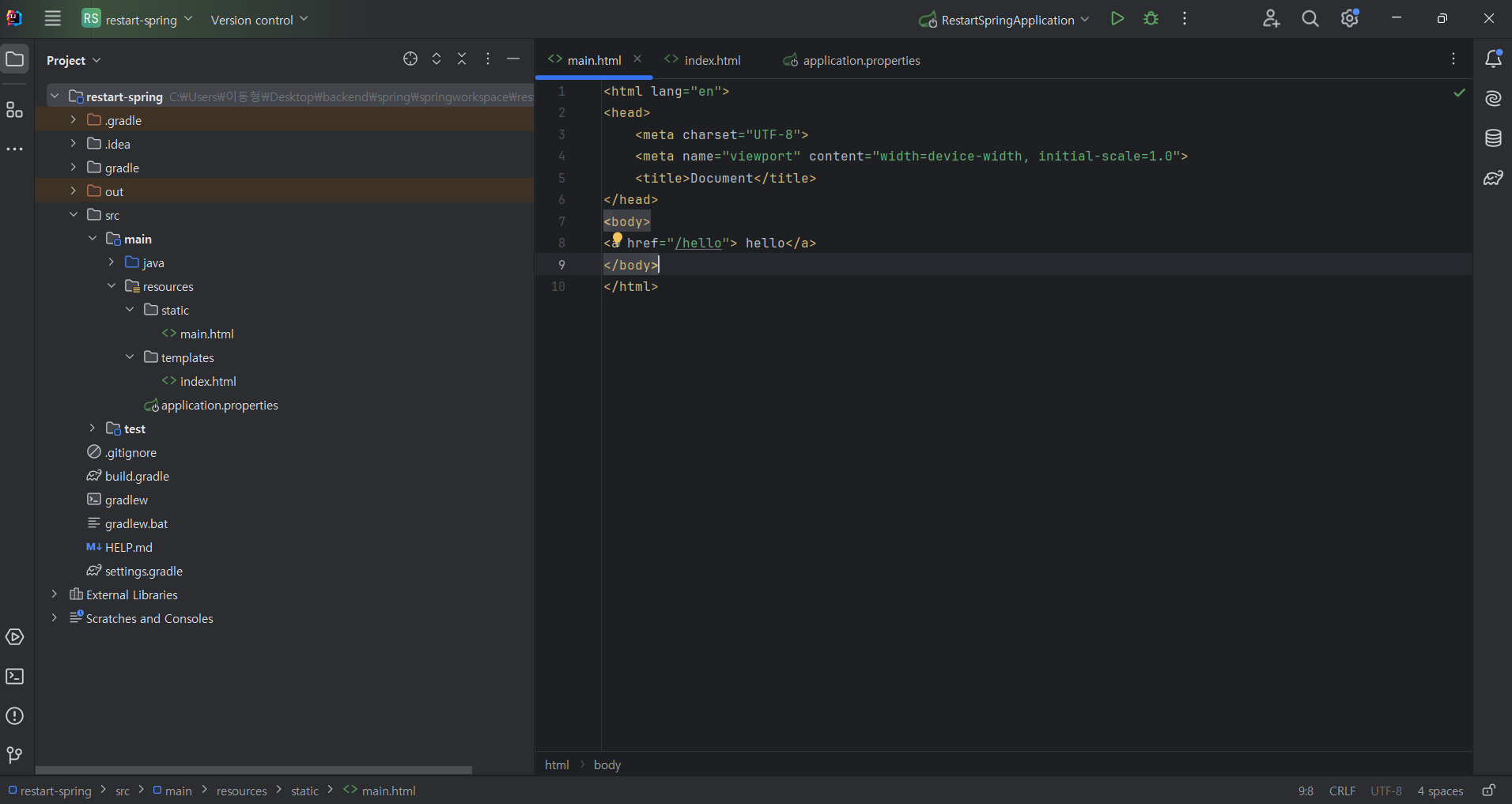Open the Structure tool window
The width and height of the screenshot is (1512, 804).
(x=15, y=110)
